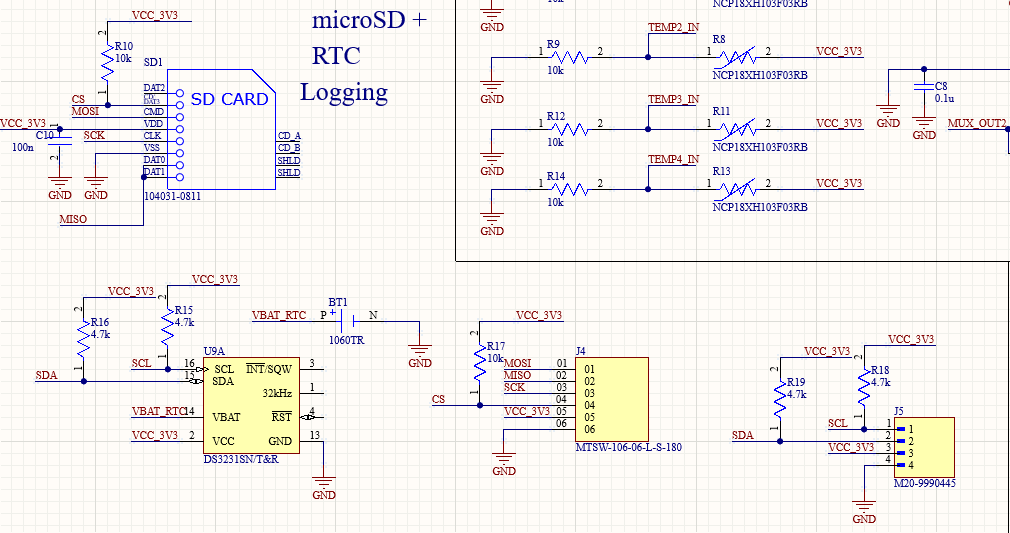Click the DS3231SN/T&R part name text
The image size is (1010, 533).
click(x=242, y=460)
